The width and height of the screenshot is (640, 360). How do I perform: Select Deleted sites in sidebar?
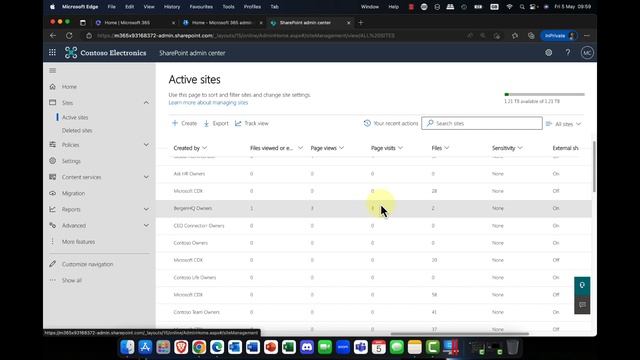[77, 130]
